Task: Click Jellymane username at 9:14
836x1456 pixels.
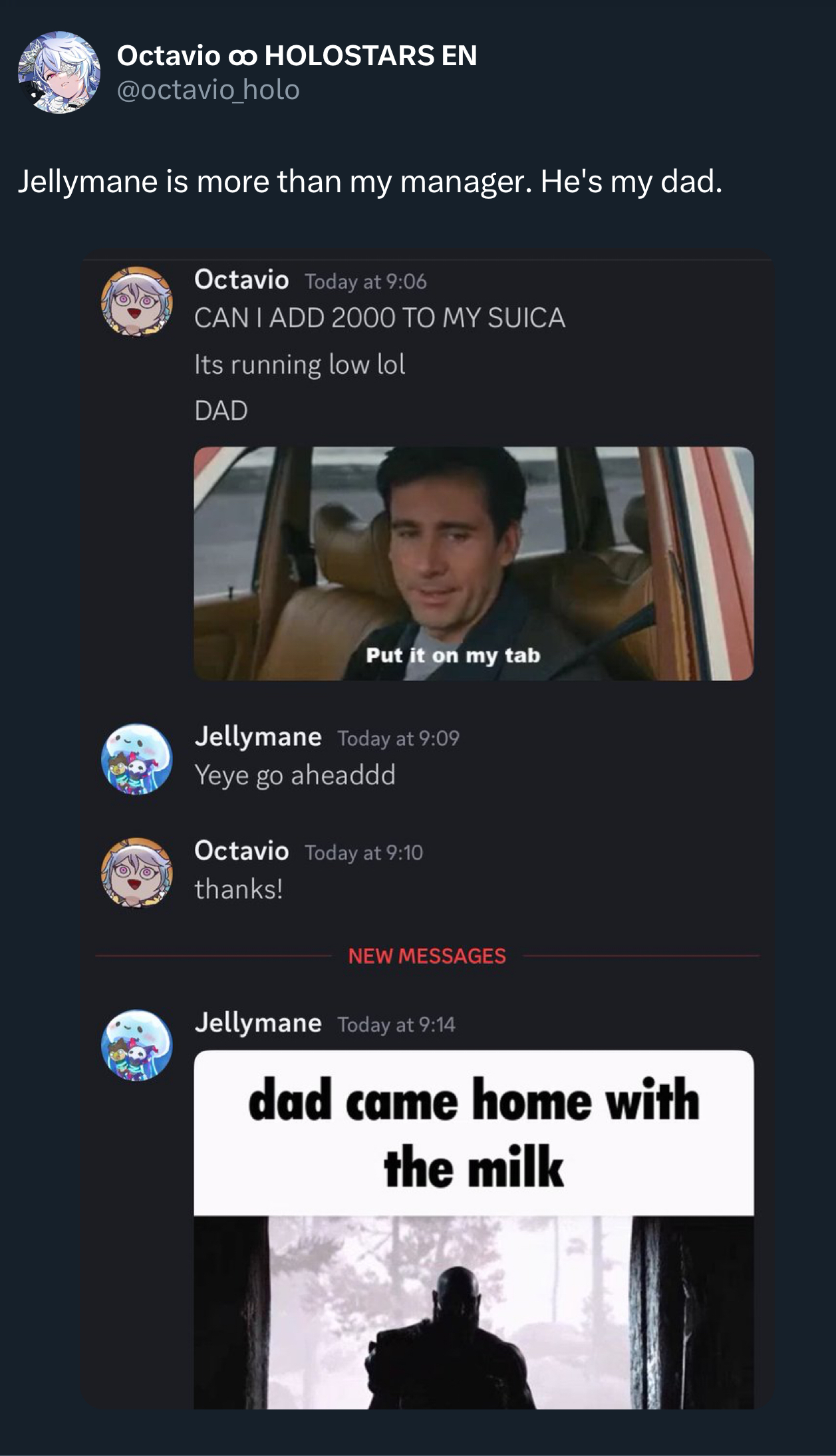Action: click(x=258, y=1022)
